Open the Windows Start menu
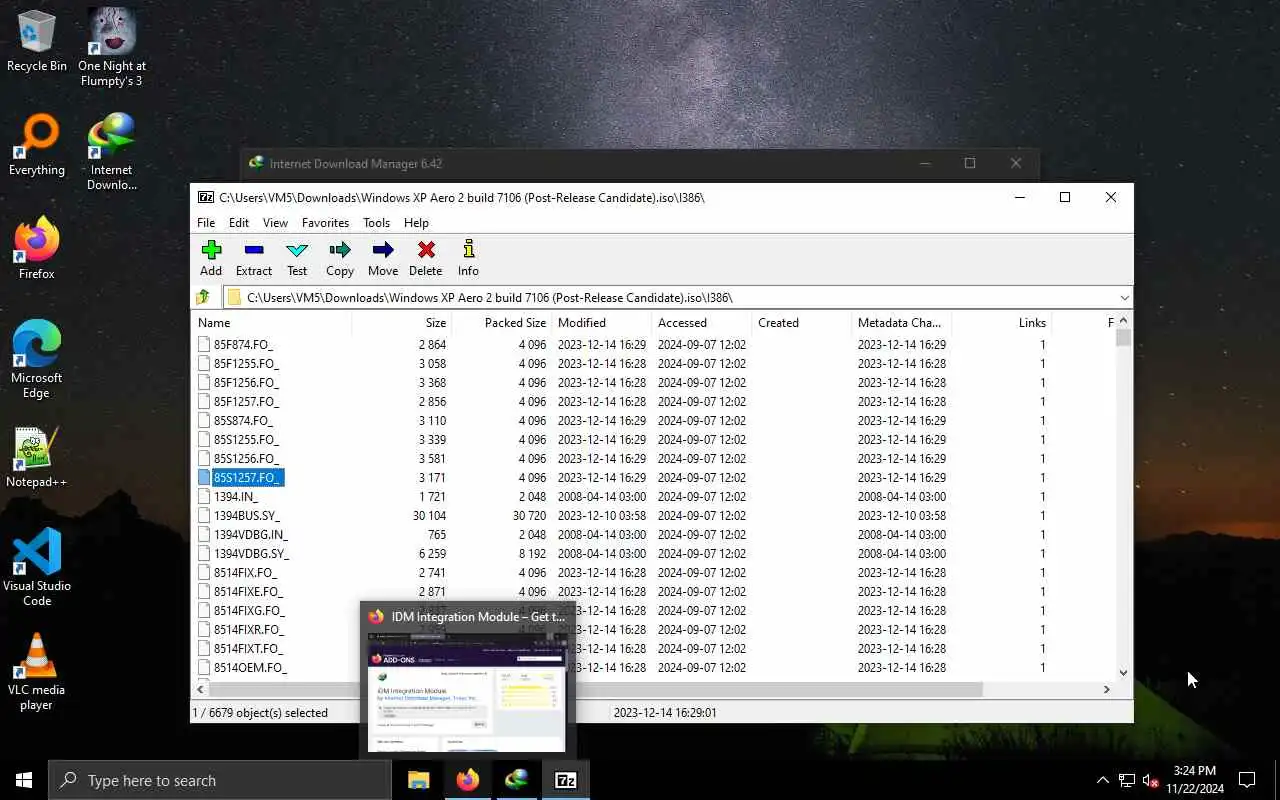The width and height of the screenshot is (1280, 800). (24, 780)
